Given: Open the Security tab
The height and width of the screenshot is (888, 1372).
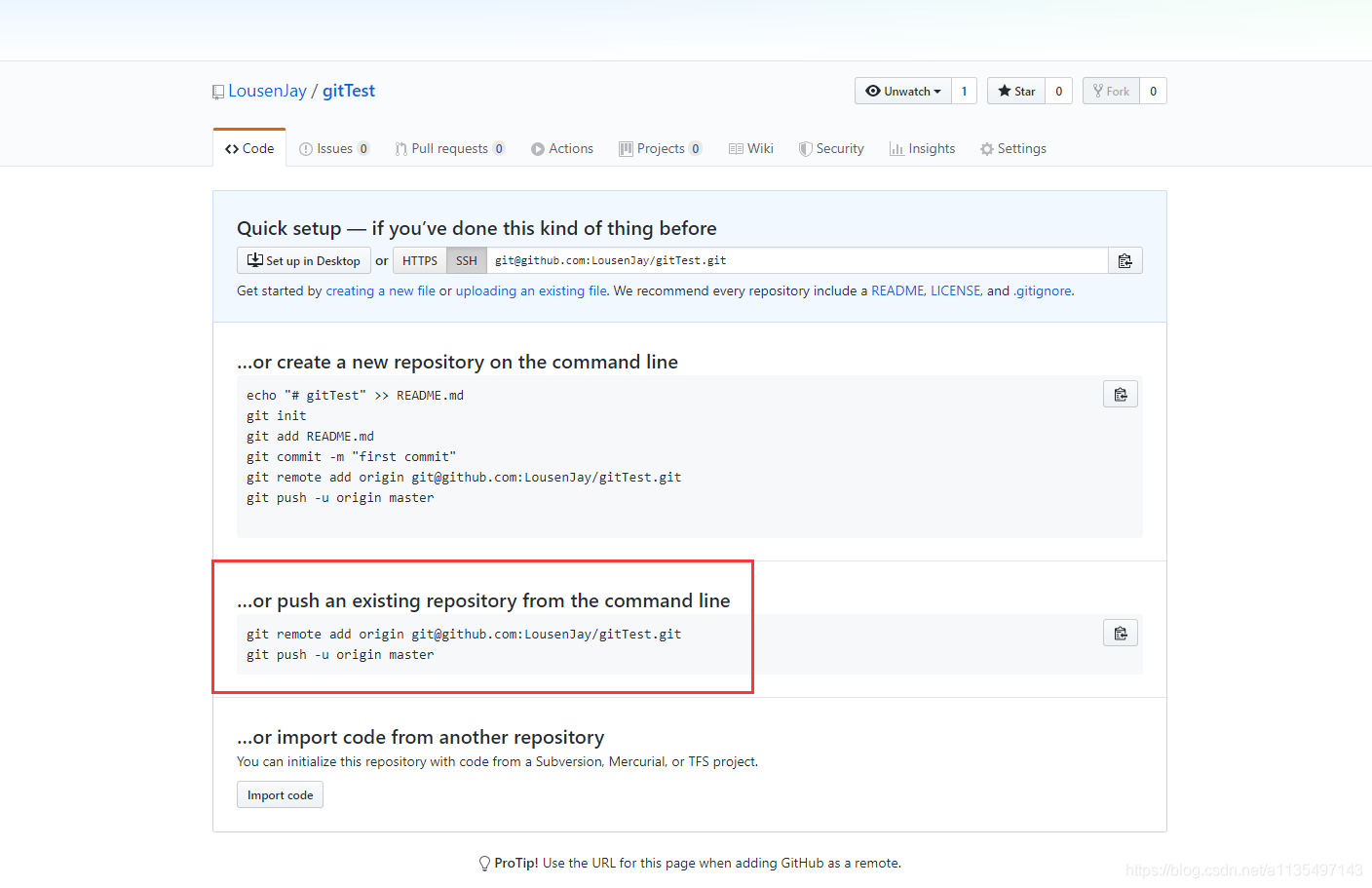Looking at the screenshot, I should click(831, 148).
